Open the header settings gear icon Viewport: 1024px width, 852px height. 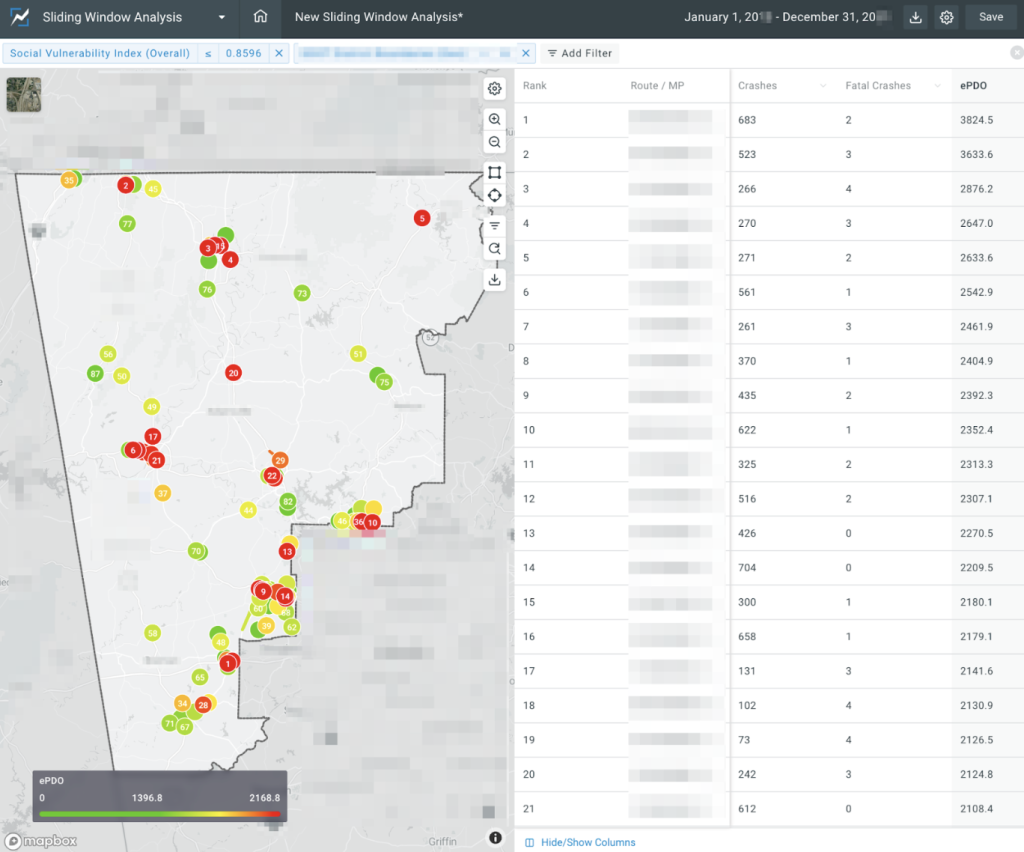(x=946, y=17)
